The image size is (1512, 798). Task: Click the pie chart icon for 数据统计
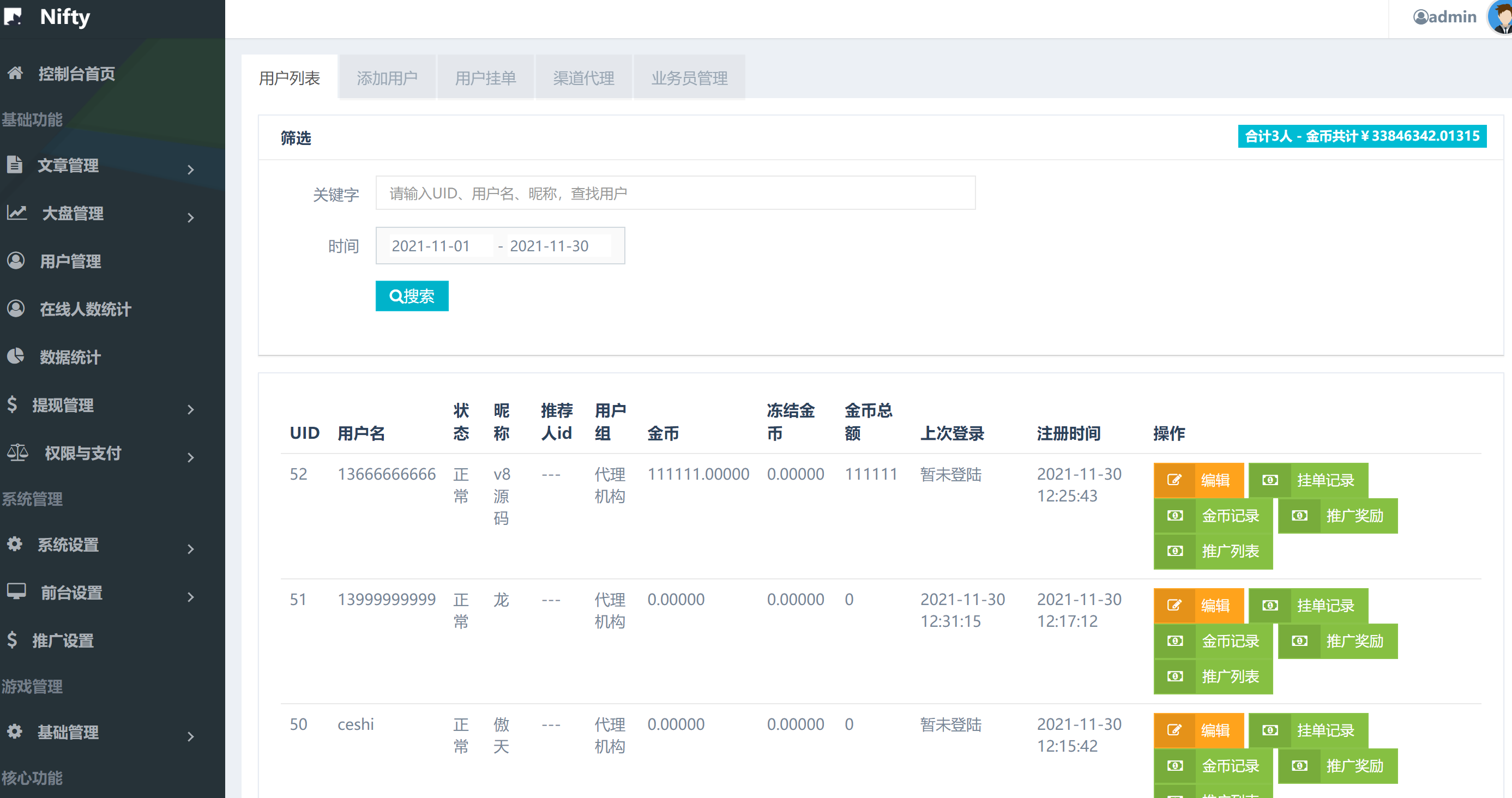[x=16, y=355]
